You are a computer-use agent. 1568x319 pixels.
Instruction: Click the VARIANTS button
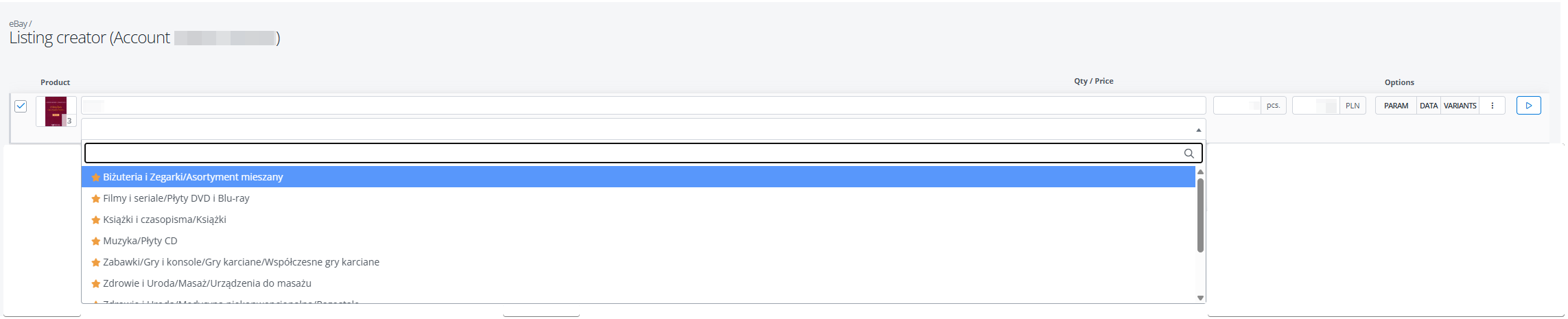(1460, 106)
